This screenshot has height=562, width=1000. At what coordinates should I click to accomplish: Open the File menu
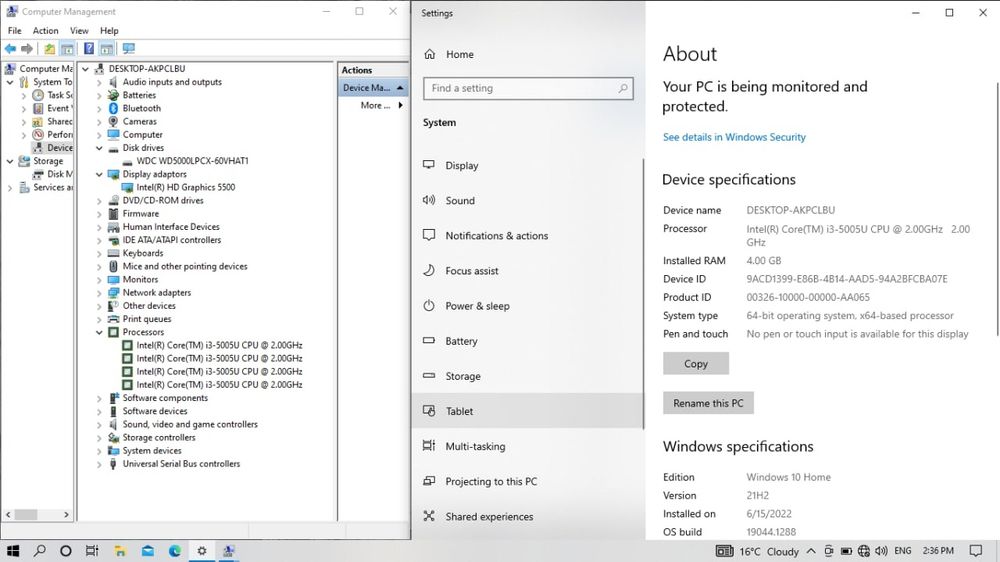[x=15, y=31]
